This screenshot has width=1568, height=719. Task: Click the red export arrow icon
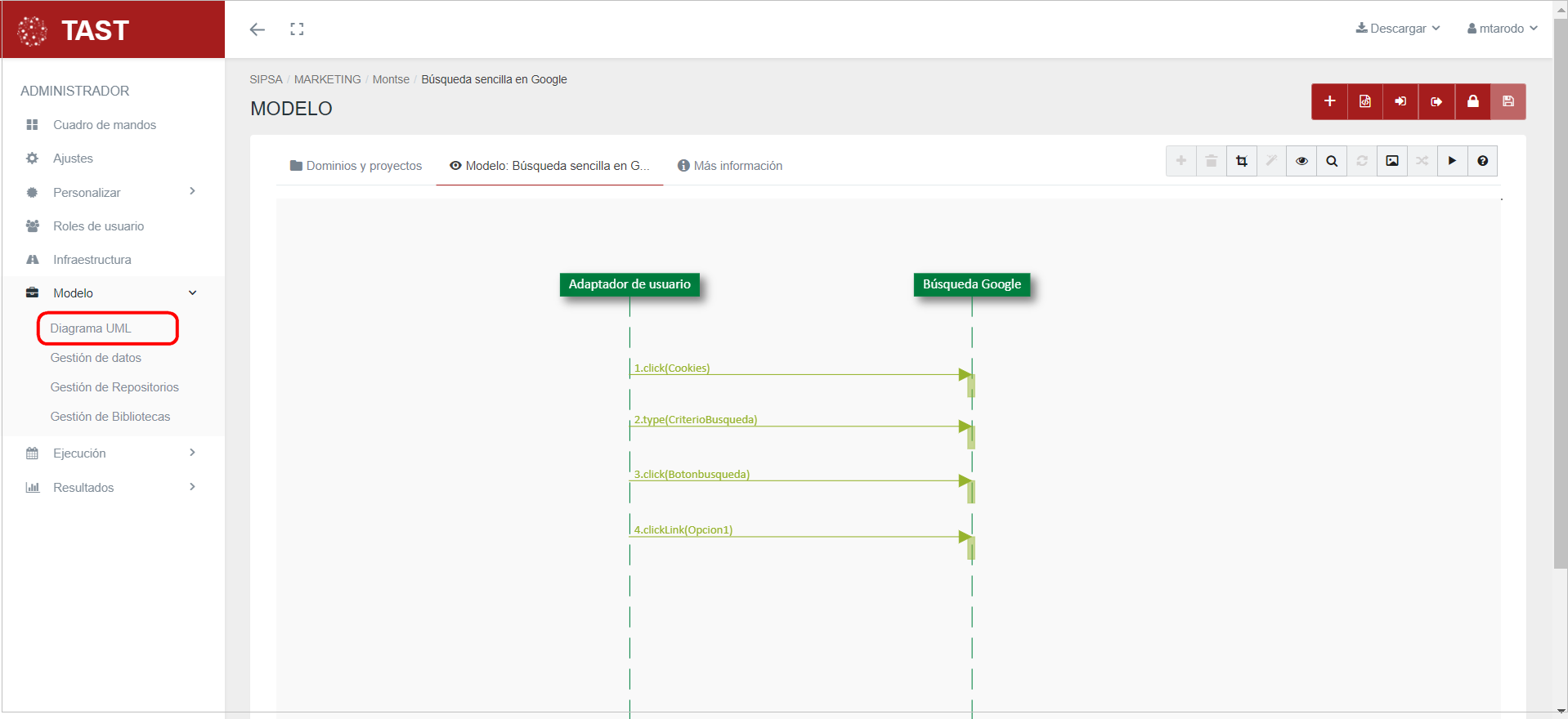pyautogui.click(x=1436, y=101)
